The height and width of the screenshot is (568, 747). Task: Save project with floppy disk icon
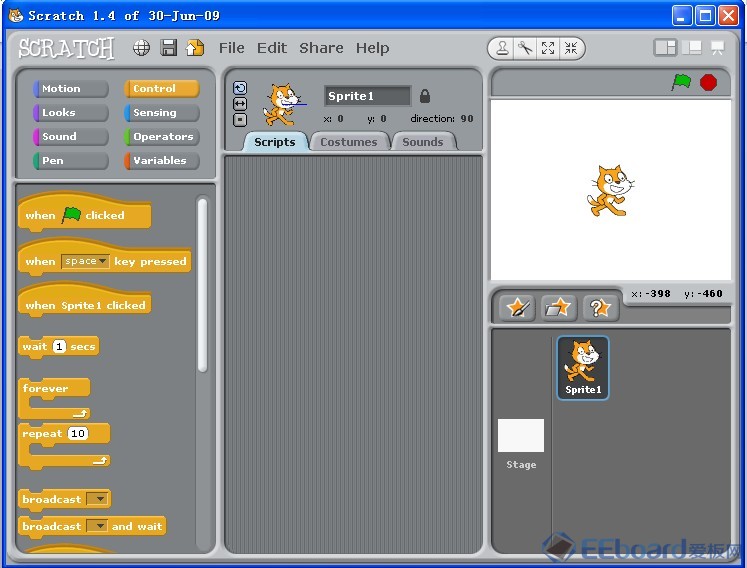point(168,48)
